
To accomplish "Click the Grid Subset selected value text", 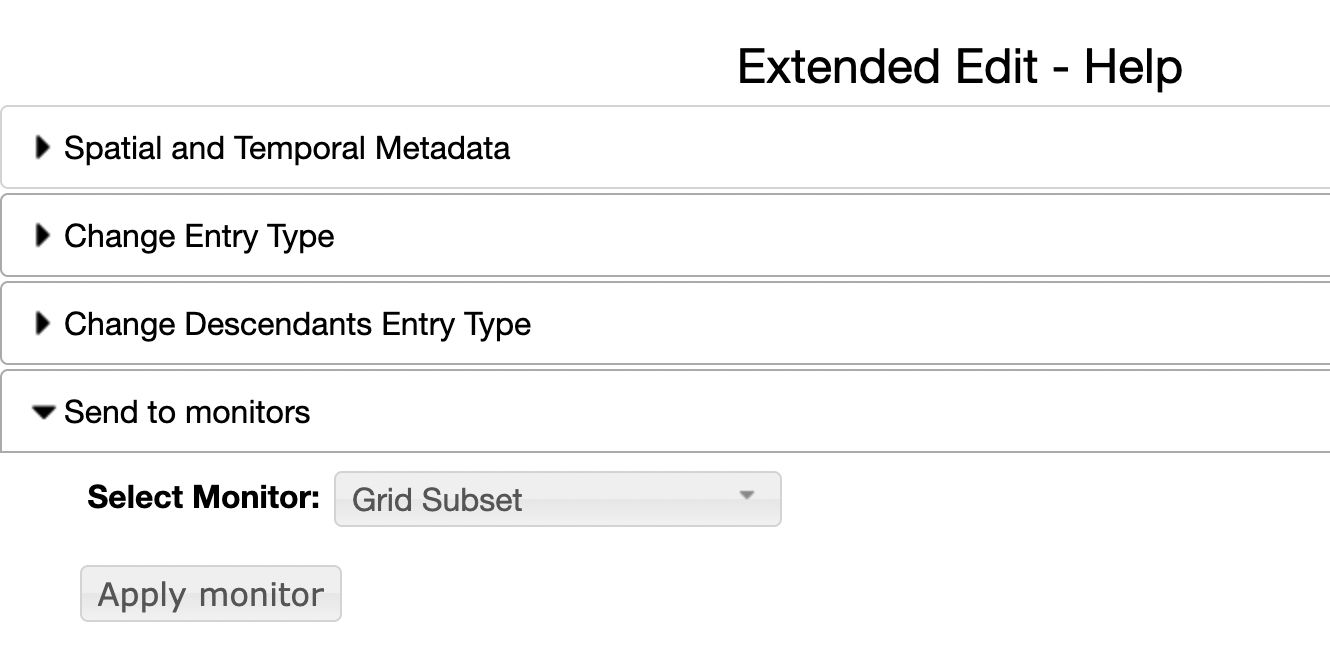I will pyautogui.click(x=438, y=500).
